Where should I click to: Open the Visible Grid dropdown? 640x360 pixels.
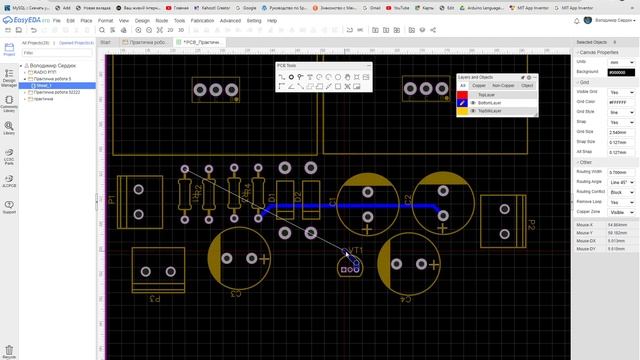[x=621, y=93]
